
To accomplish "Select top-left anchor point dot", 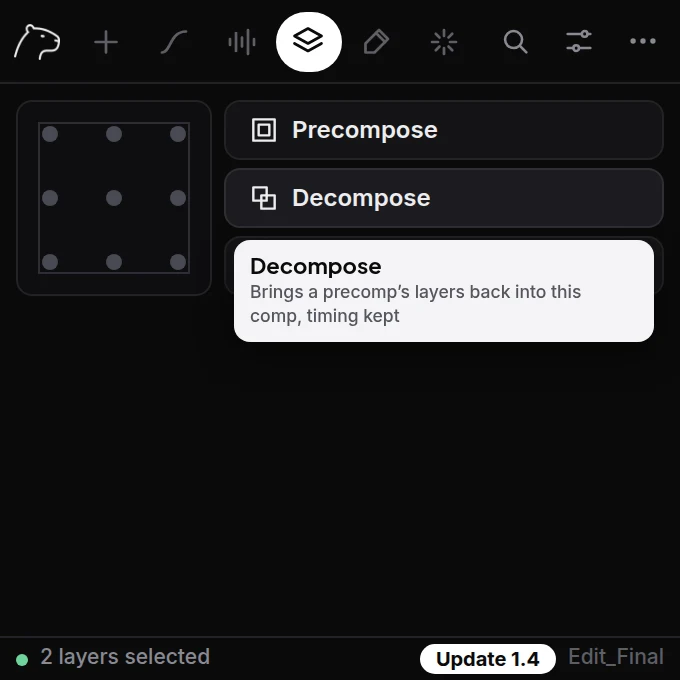I will pos(50,134).
